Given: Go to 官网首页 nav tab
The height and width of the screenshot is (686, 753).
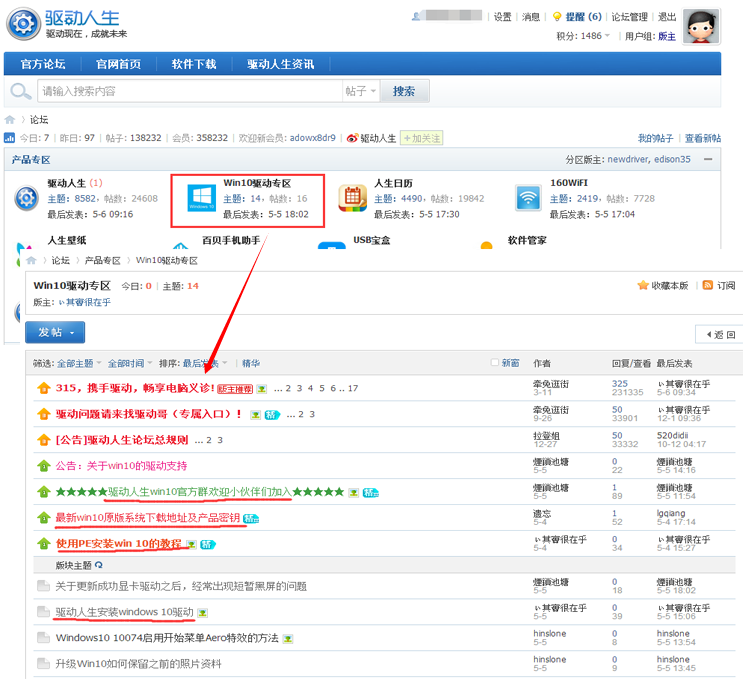Looking at the screenshot, I should [x=120, y=65].
